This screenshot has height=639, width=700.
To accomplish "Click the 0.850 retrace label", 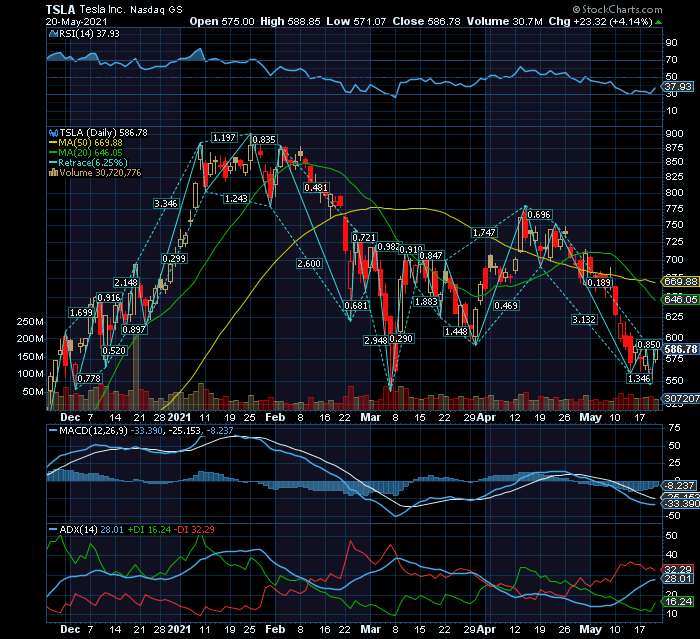I will 649,345.
